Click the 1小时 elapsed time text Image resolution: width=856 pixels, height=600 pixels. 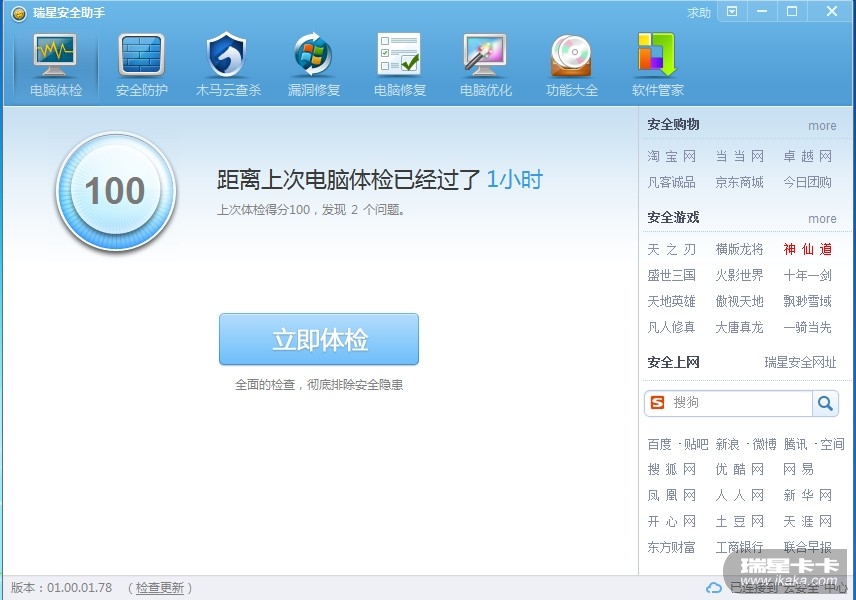(x=514, y=180)
